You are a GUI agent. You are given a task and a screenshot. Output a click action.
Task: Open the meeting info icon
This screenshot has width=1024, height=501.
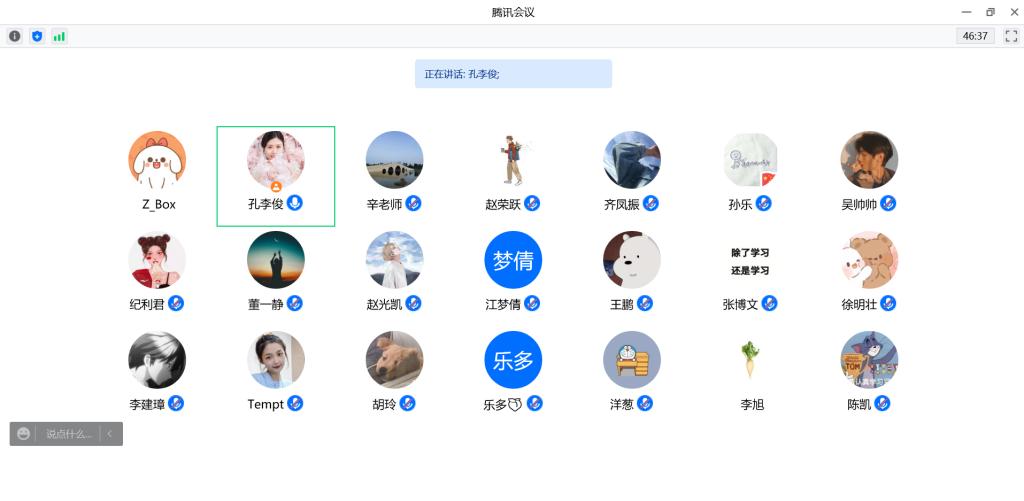(x=15, y=36)
